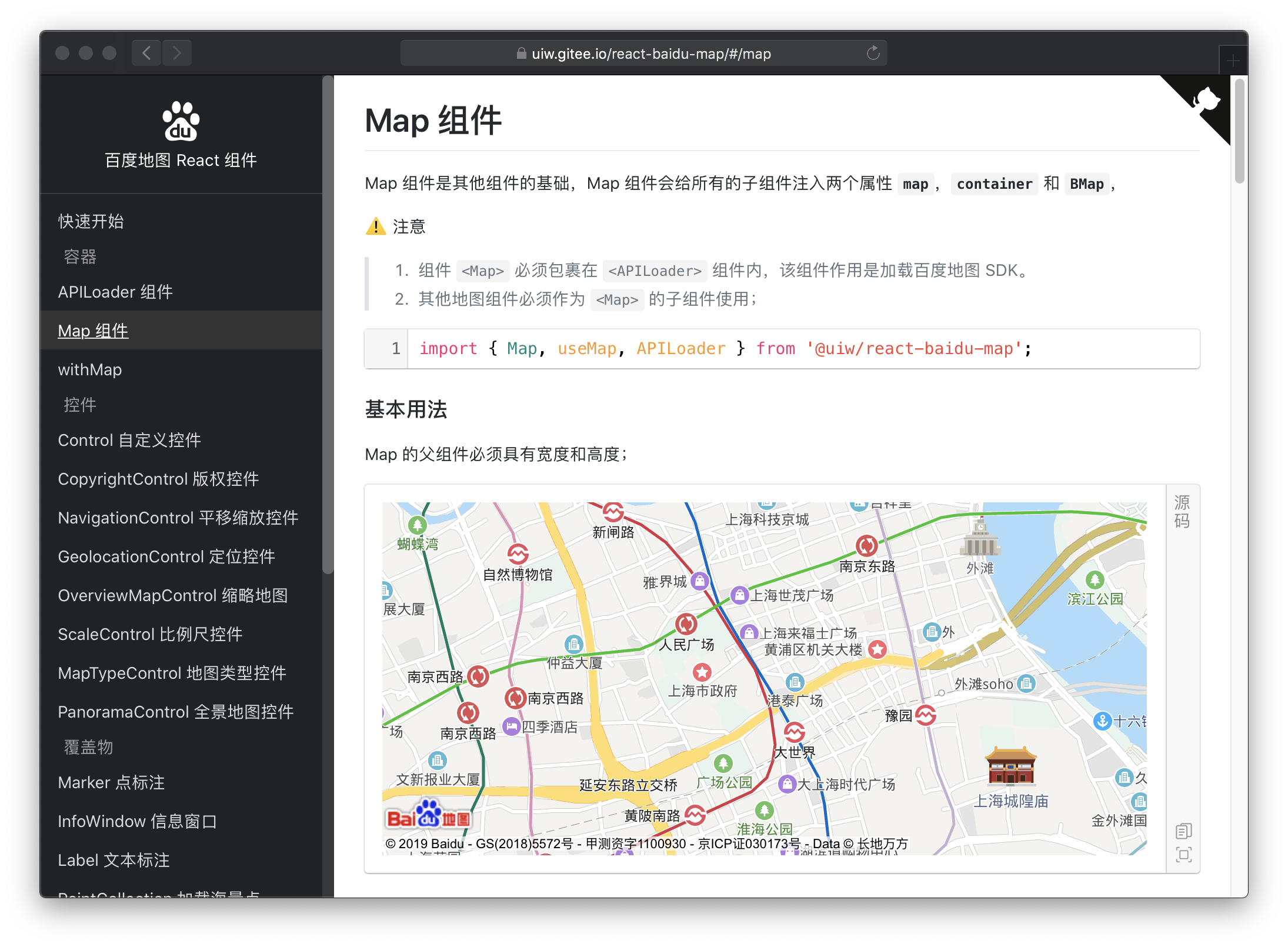Open NavigationControl 平移缩放控件 page
The width and height of the screenshot is (1288, 947).
click(x=181, y=518)
